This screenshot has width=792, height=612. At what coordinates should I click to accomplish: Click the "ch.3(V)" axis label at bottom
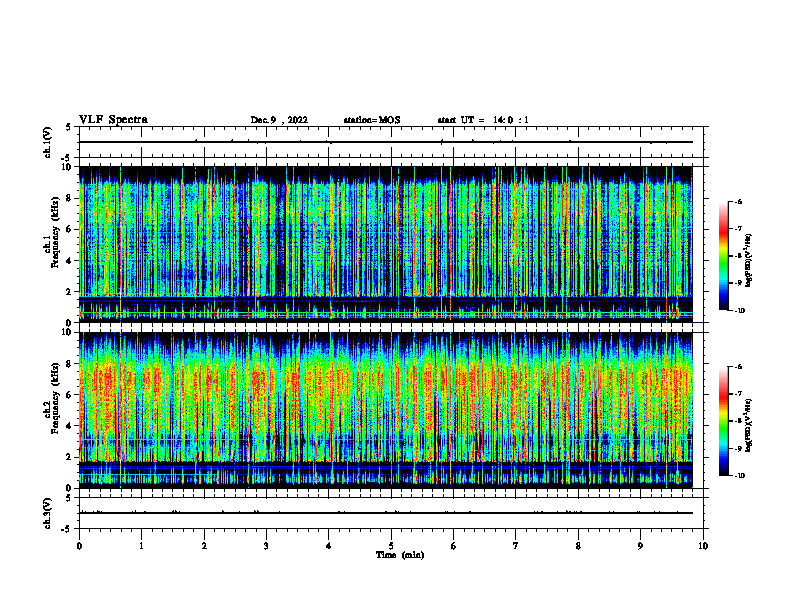(48, 513)
